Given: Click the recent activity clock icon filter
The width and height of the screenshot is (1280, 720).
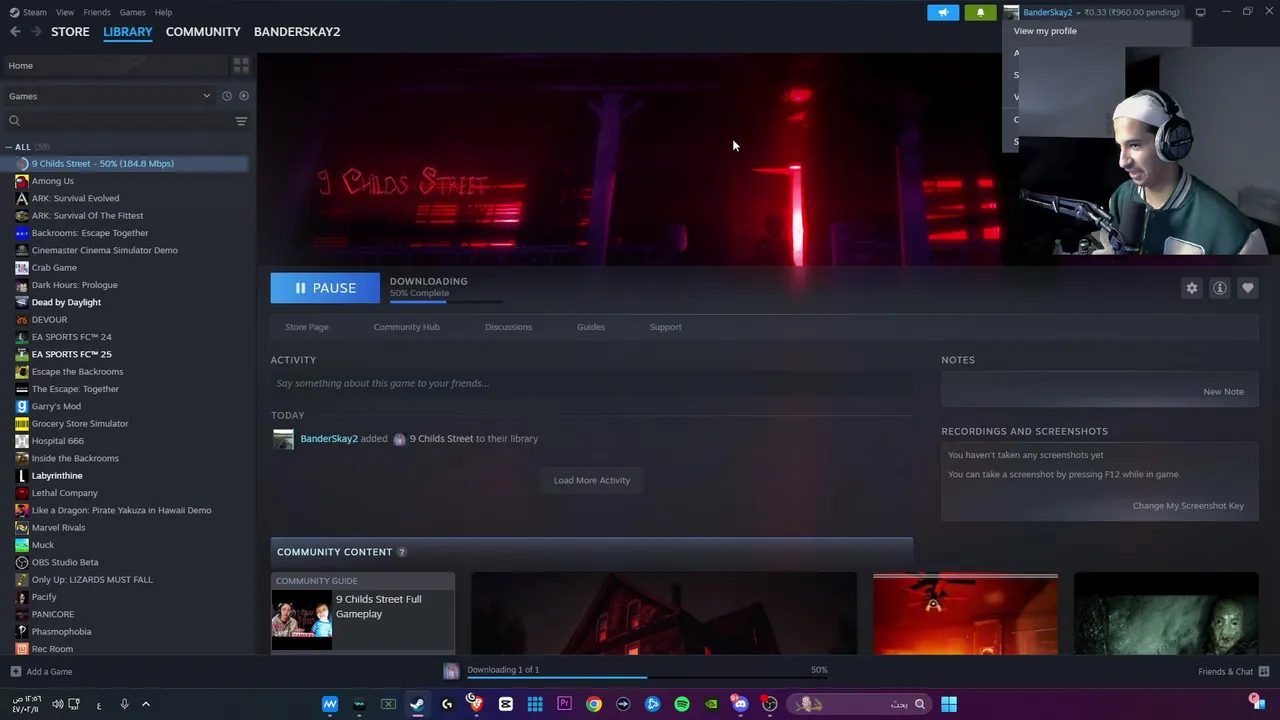Looking at the screenshot, I should (x=227, y=96).
